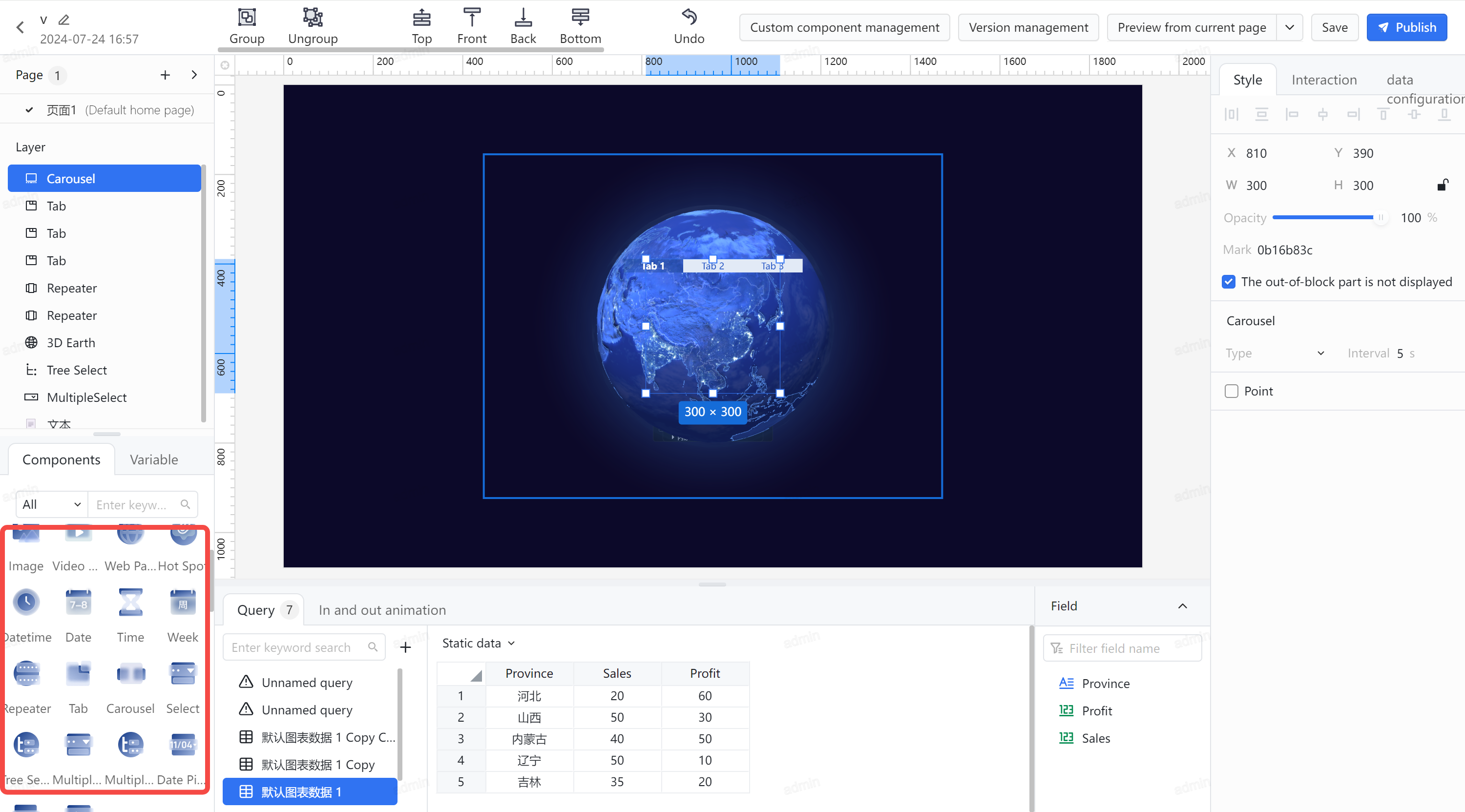Select 默认图表数据 1 Copy query

coord(310,764)
